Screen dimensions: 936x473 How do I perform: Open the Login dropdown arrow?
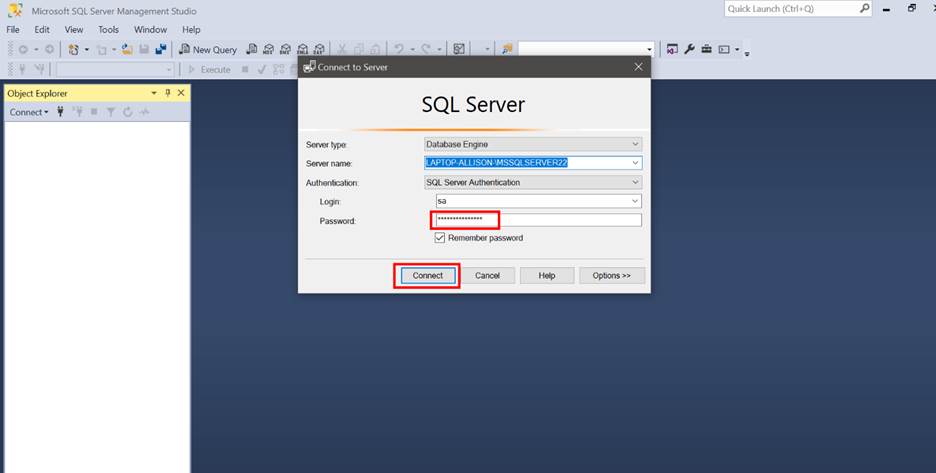(x=635, y=201)
